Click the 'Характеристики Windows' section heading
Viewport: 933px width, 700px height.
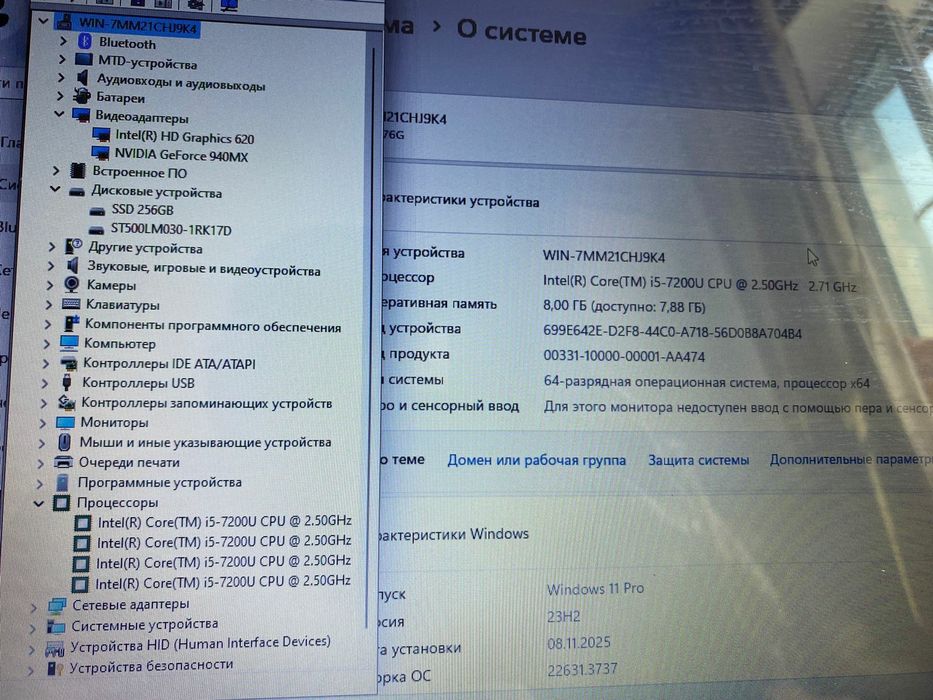click(x=453, y=534)
